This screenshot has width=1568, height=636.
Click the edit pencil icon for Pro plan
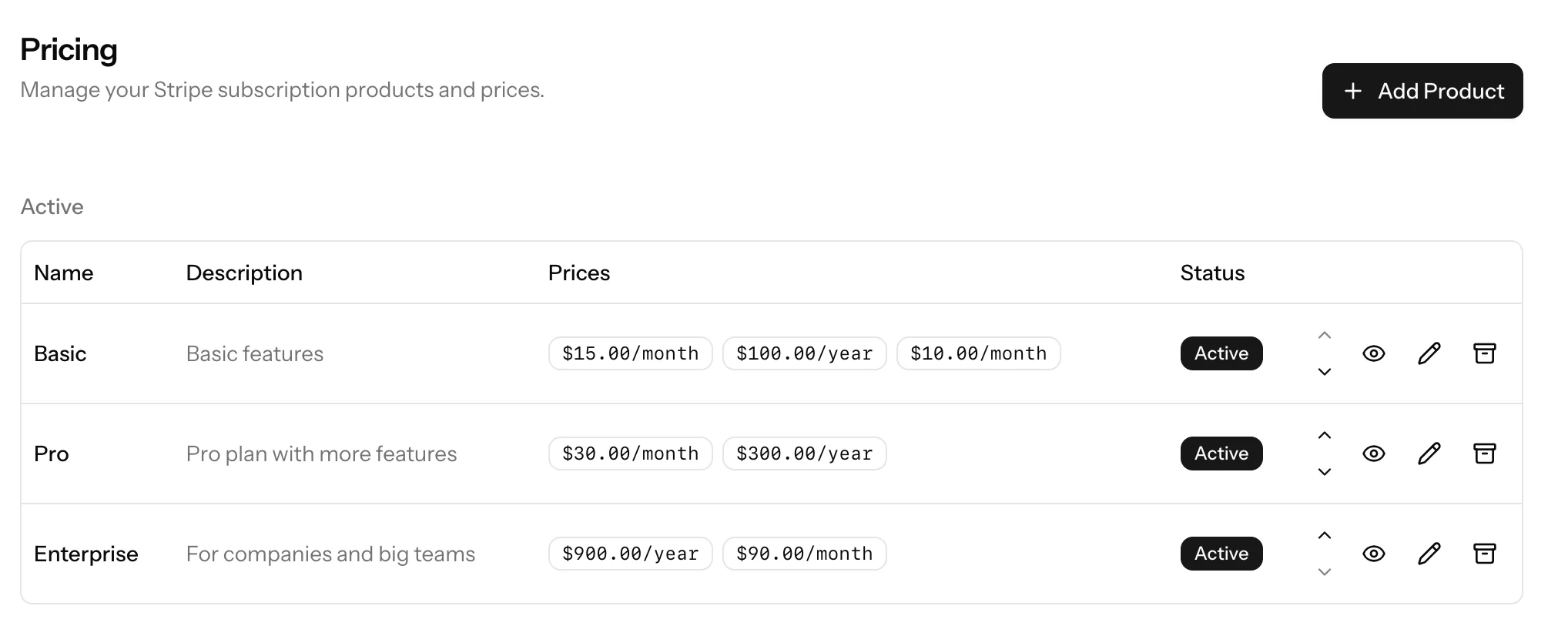pyautogui.click(x=1429, y=454)
